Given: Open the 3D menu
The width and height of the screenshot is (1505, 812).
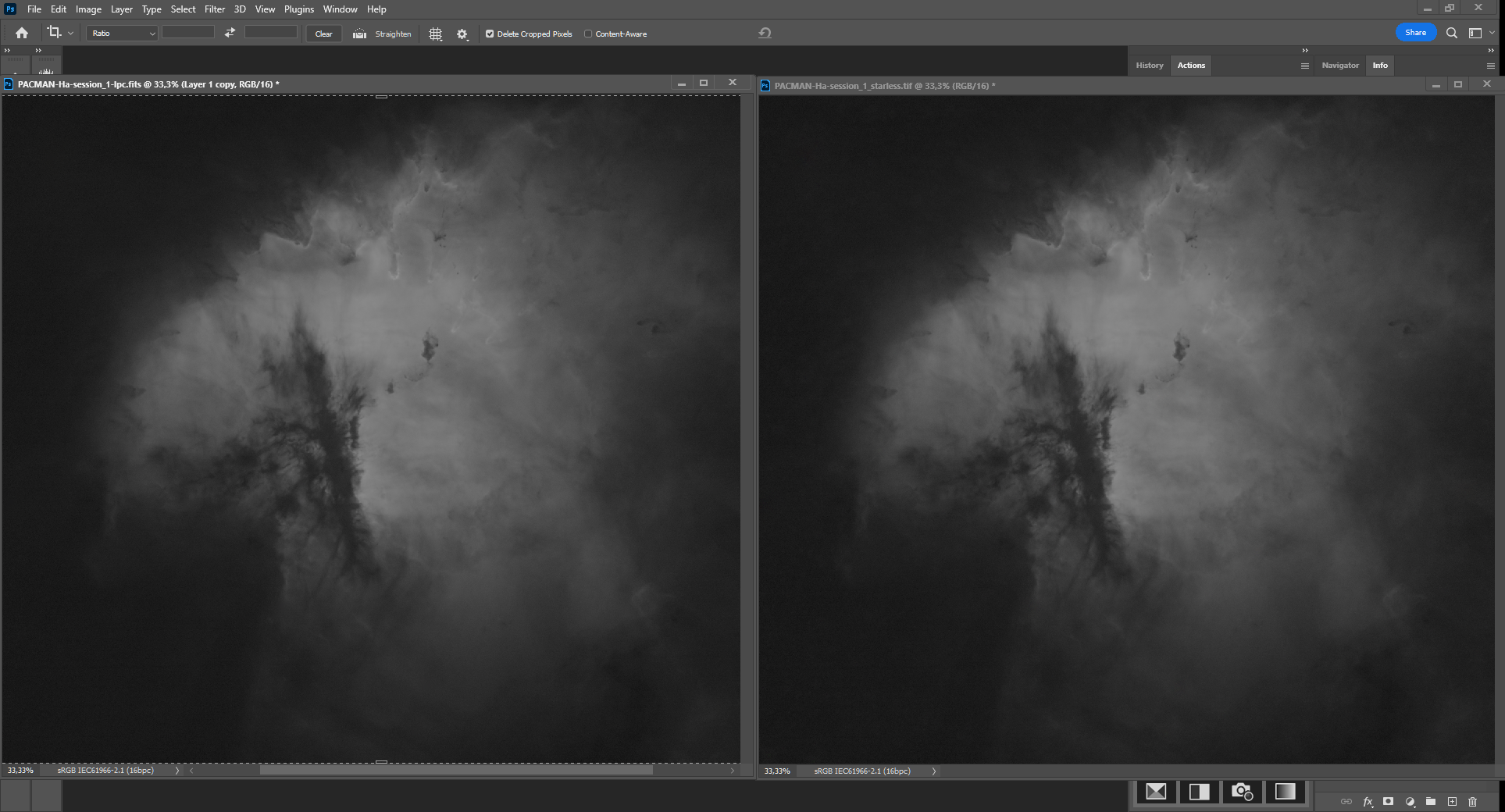Looking at the screenshot, I should (240, 9).
